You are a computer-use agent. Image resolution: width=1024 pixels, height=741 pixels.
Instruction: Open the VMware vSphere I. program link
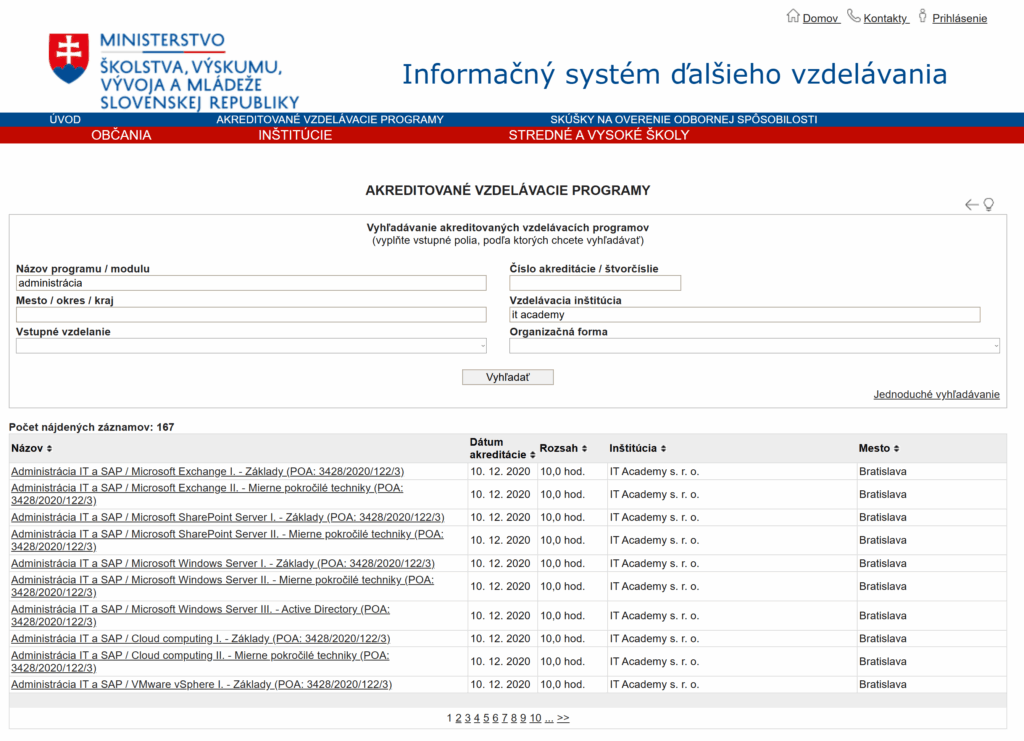(201, 685)
